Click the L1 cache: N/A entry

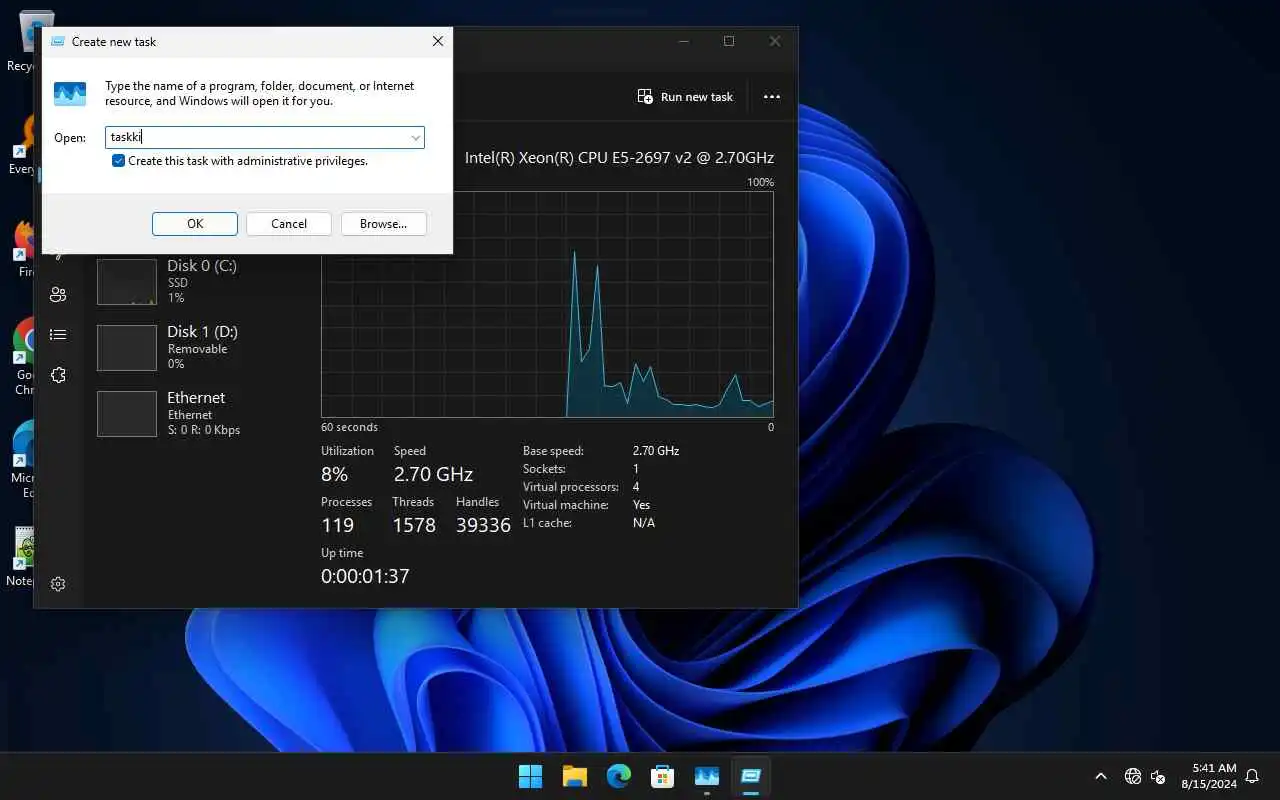coord(589,523)
